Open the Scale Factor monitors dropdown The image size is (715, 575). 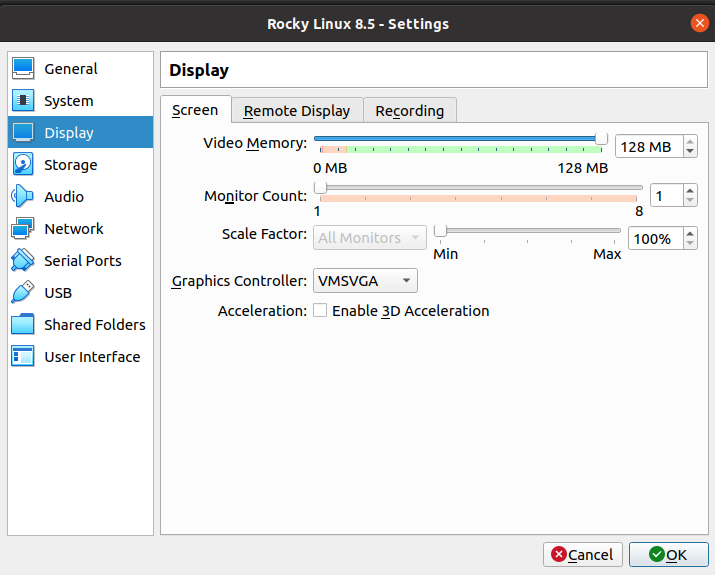click(369, 238)
